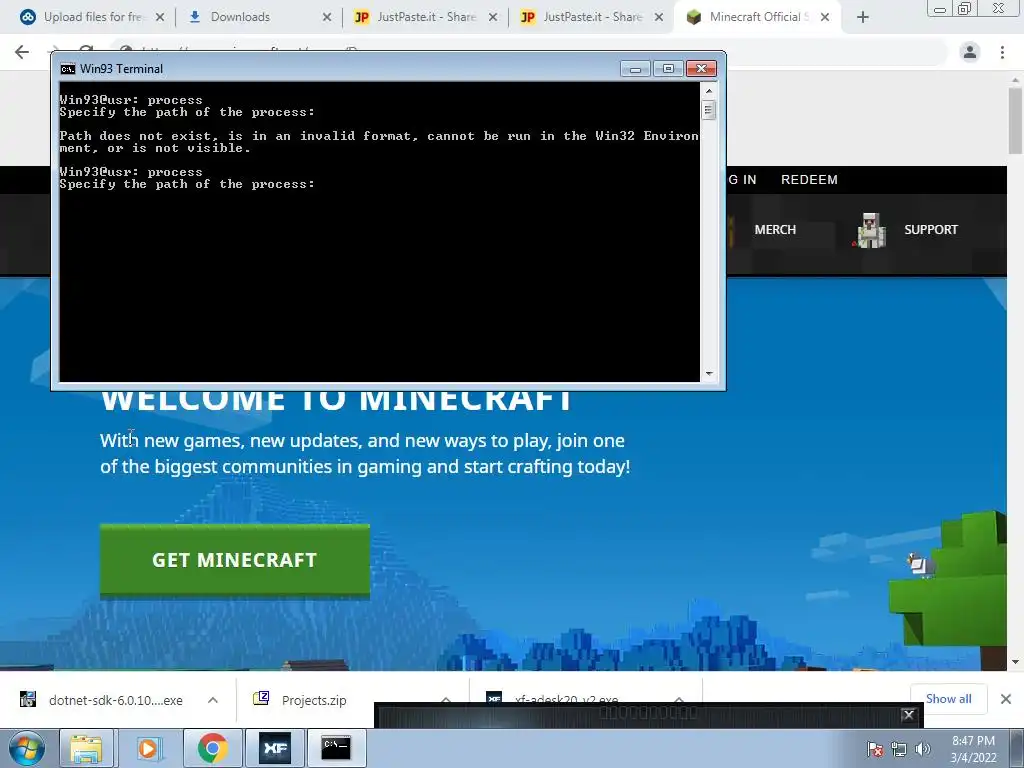Close the Minecraft Official tab
1024x768 pixels.
825,18
